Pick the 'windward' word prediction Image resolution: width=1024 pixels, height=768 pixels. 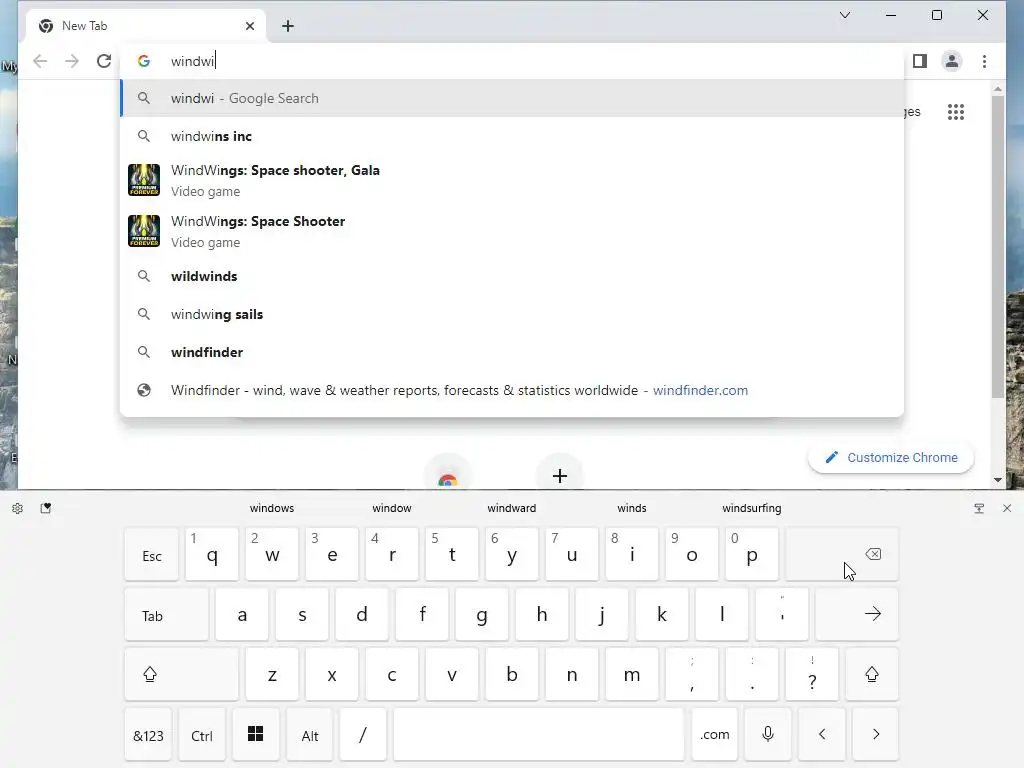(511, 508)
